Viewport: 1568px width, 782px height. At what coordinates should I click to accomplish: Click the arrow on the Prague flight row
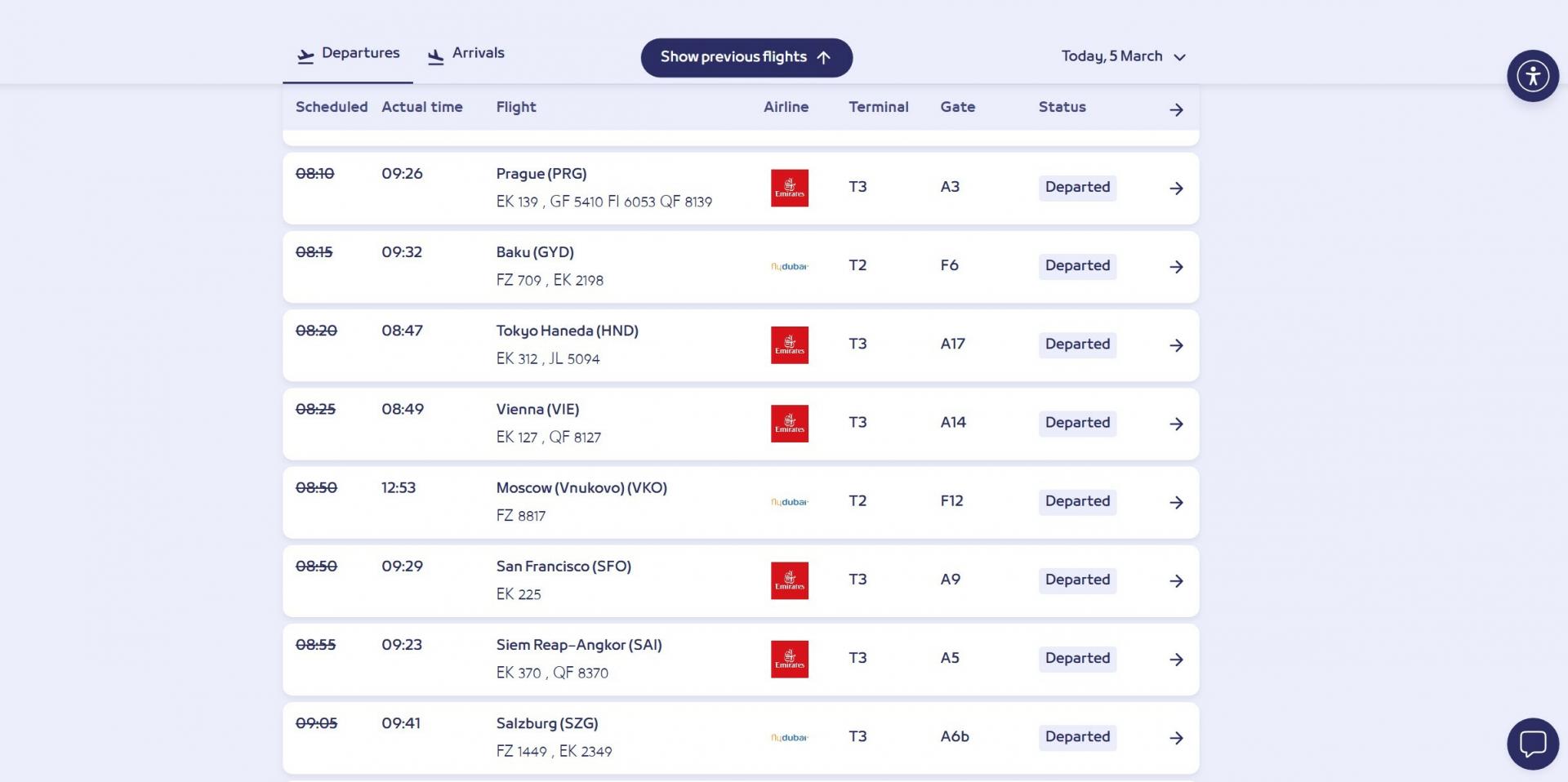[x=1176, y=189]
